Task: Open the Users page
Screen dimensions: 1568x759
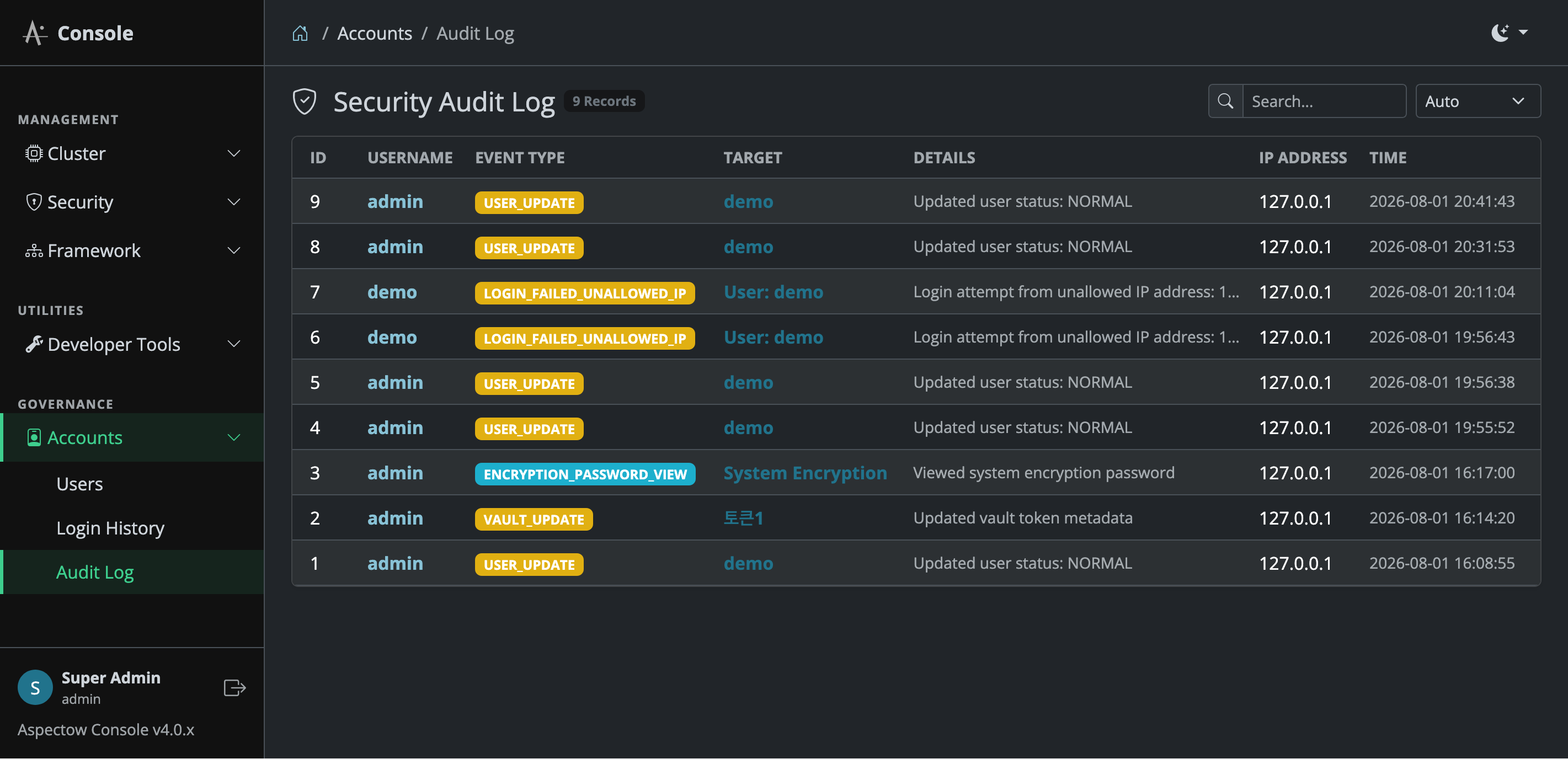Action: click(80, 484)
